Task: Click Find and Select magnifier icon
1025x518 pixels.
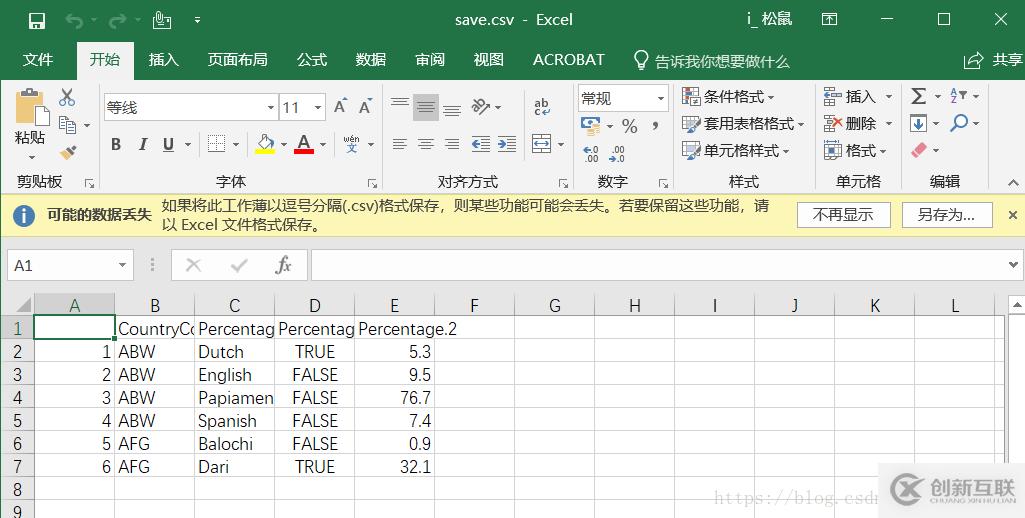Action: pos(959,123)
